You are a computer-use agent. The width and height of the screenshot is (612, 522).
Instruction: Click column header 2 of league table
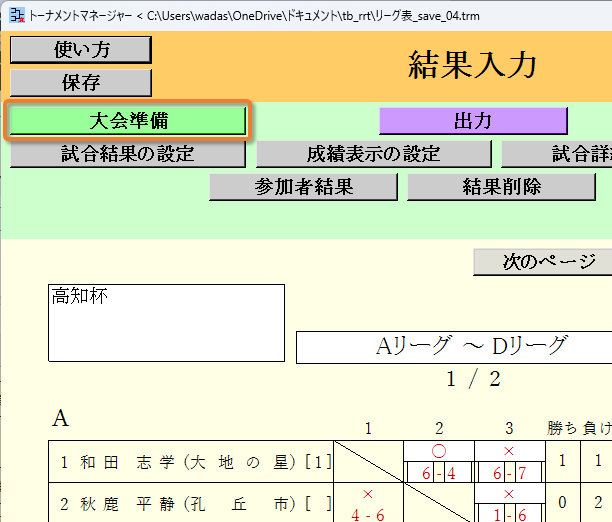coord(439,428)
